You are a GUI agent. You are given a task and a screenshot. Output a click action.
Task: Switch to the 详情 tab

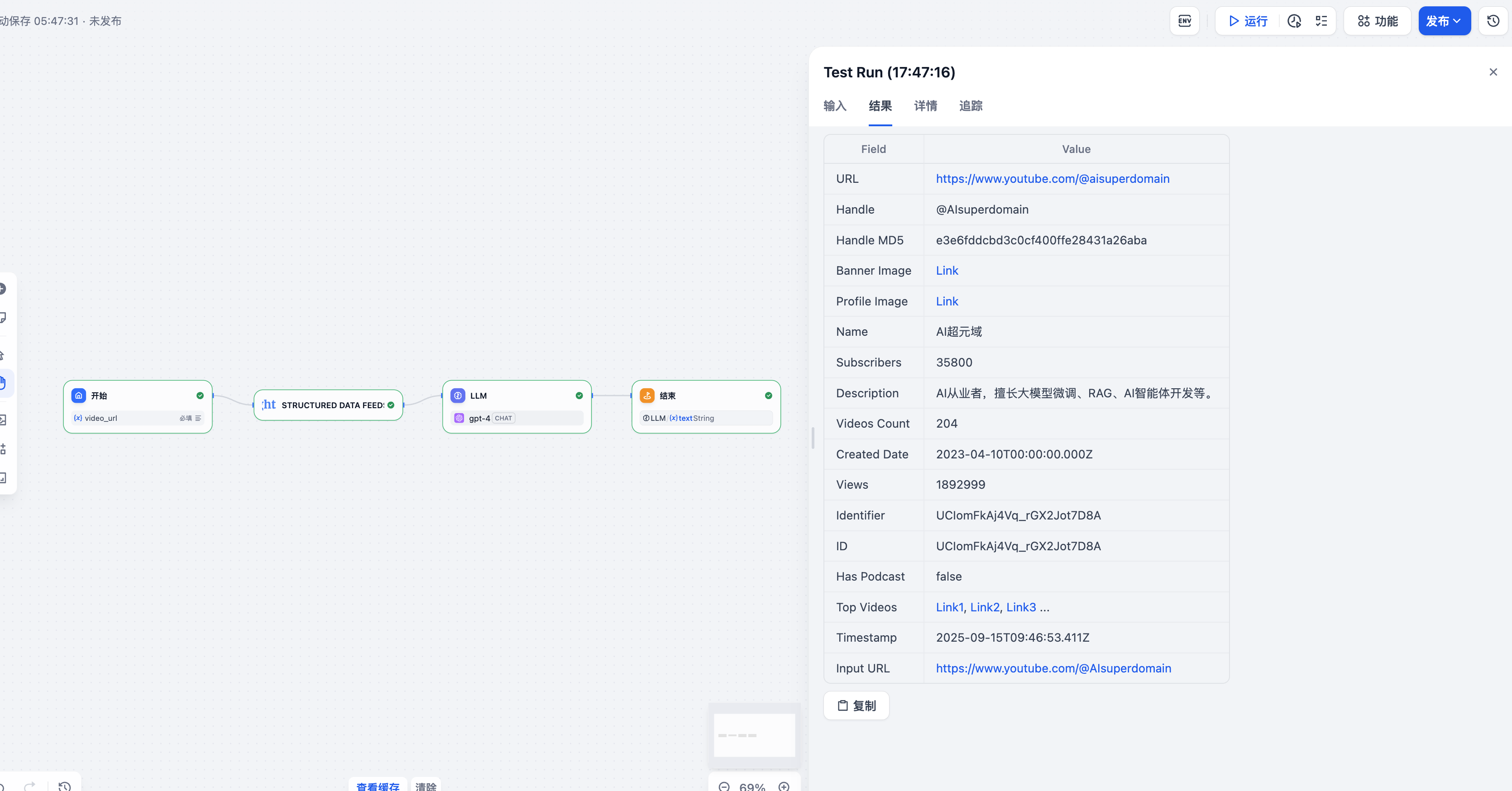click(925, 106)
